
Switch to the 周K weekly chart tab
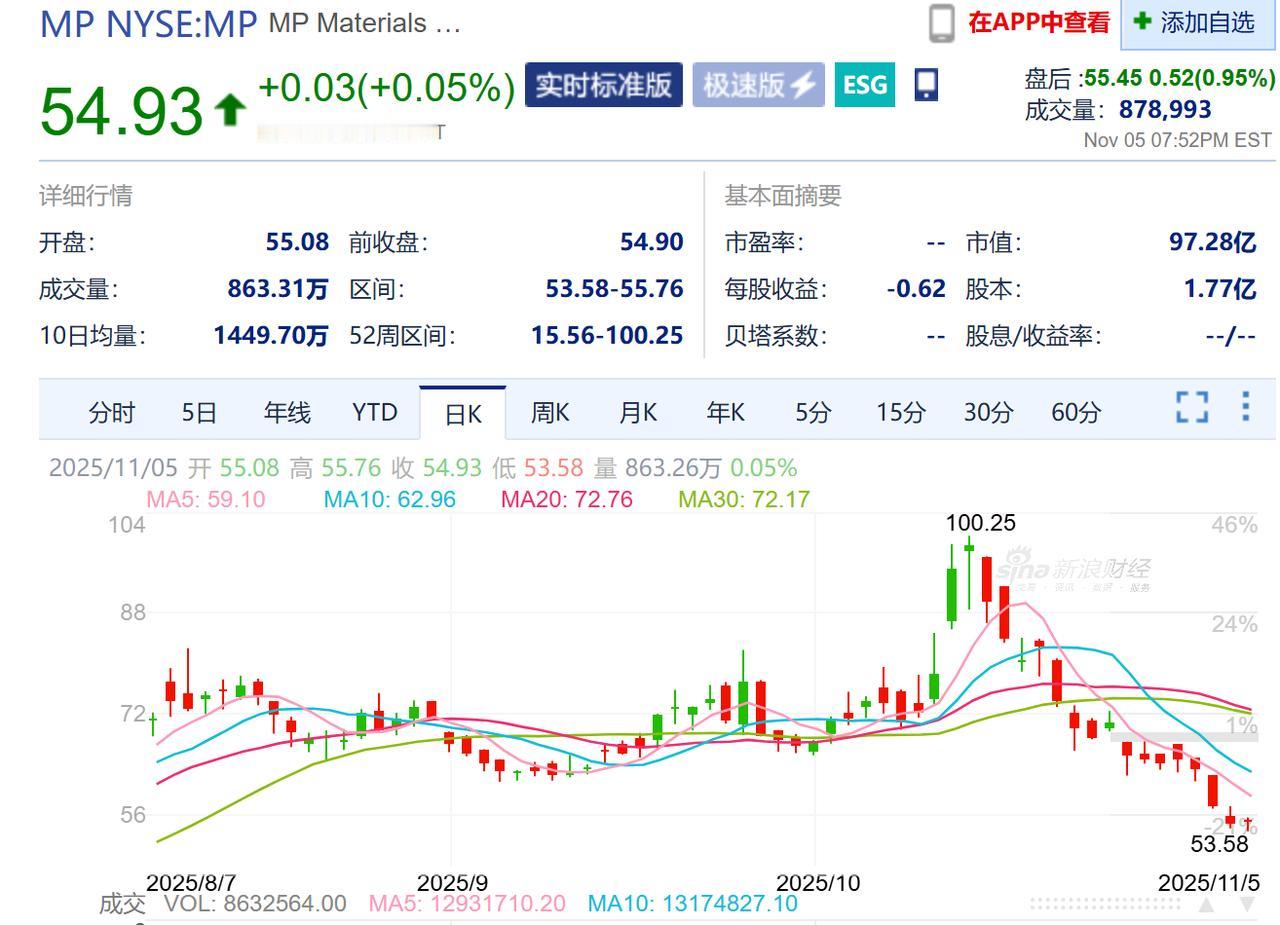[548, 411]
